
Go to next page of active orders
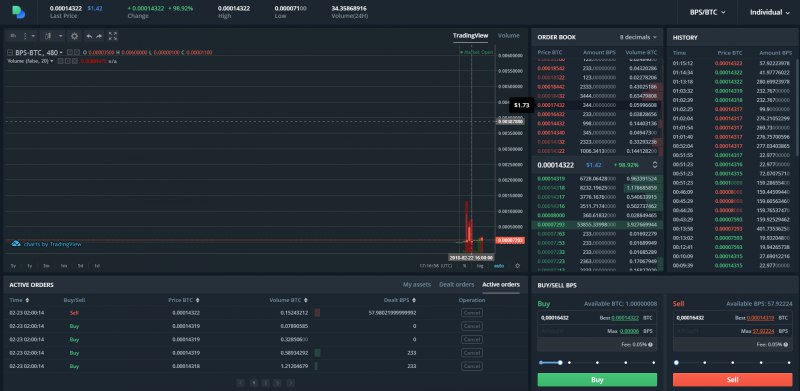pos(290,382)
